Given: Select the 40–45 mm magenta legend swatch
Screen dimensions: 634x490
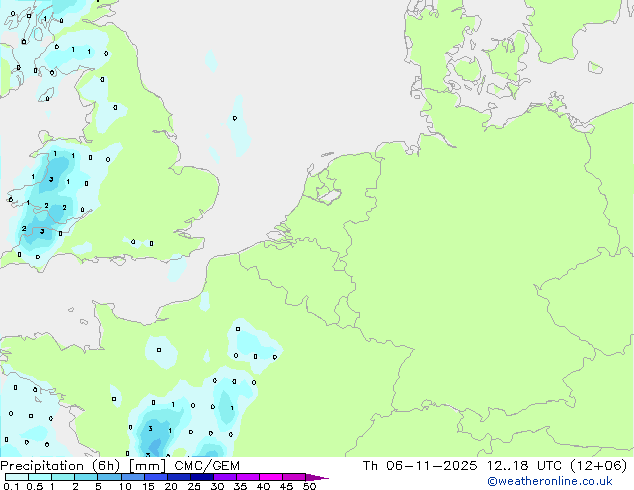Looking at the screenshot, I should pyautogui.click(x=271, y=477).
